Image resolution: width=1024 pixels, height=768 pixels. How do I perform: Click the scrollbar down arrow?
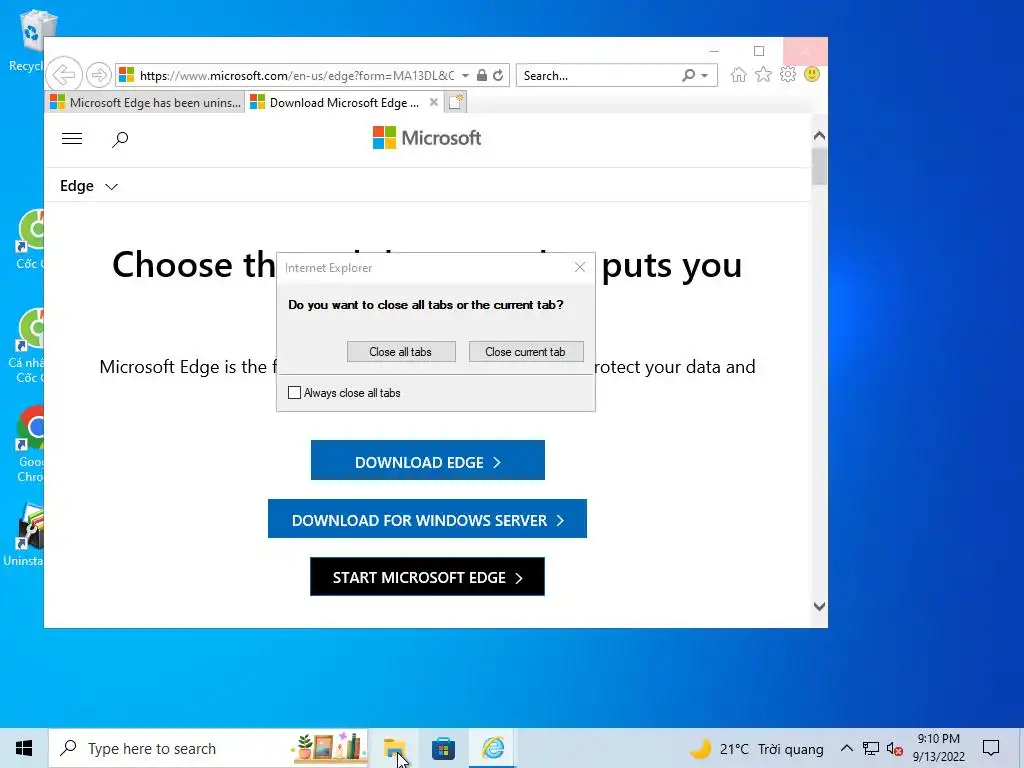click(819, 607)
